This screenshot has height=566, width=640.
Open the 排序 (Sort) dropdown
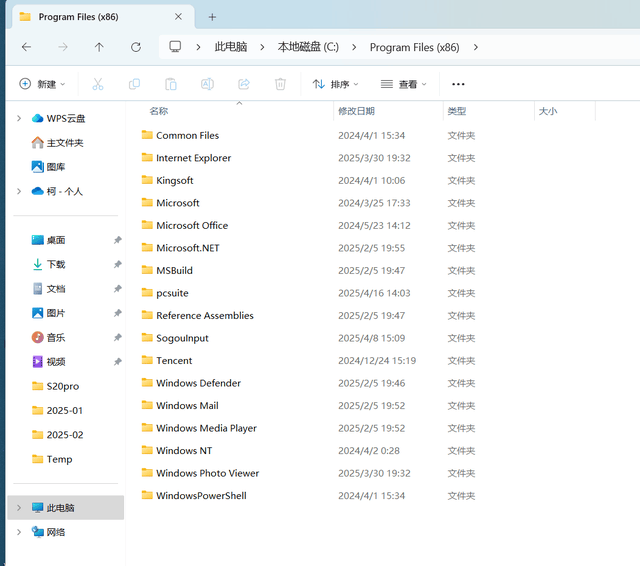[x=335, y=84]
